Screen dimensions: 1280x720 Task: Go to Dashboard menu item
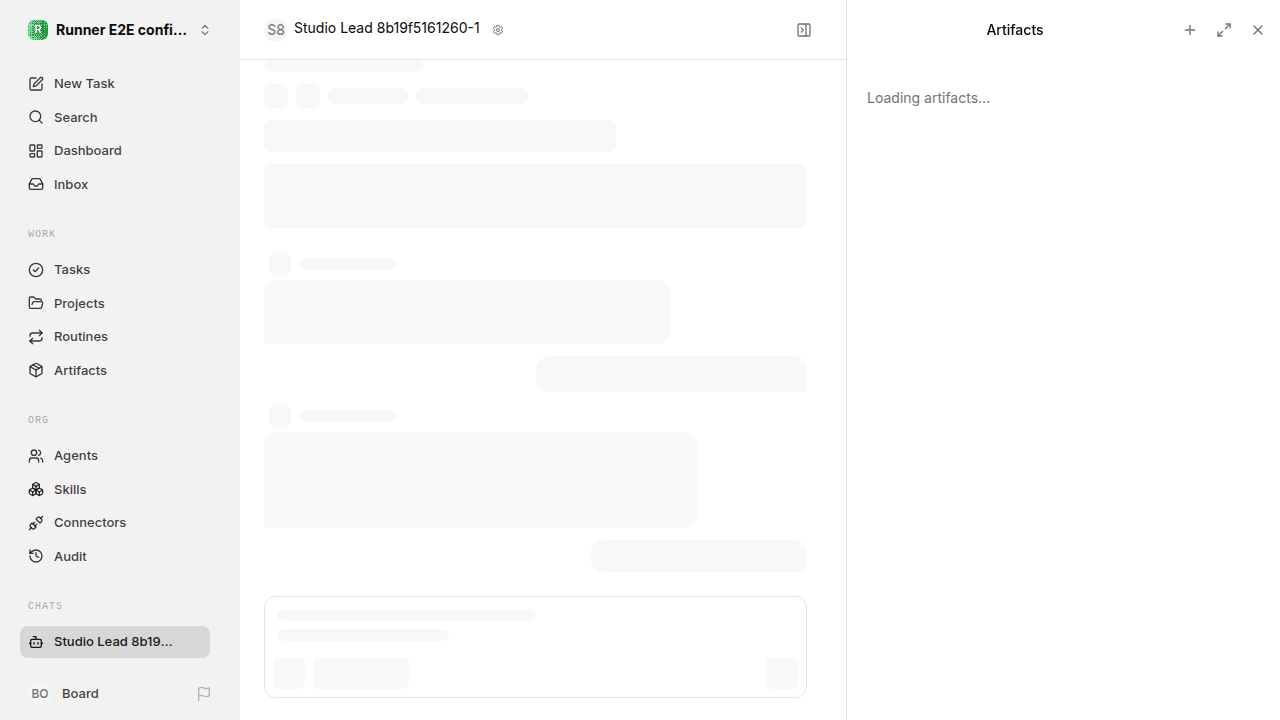(88, 151)
